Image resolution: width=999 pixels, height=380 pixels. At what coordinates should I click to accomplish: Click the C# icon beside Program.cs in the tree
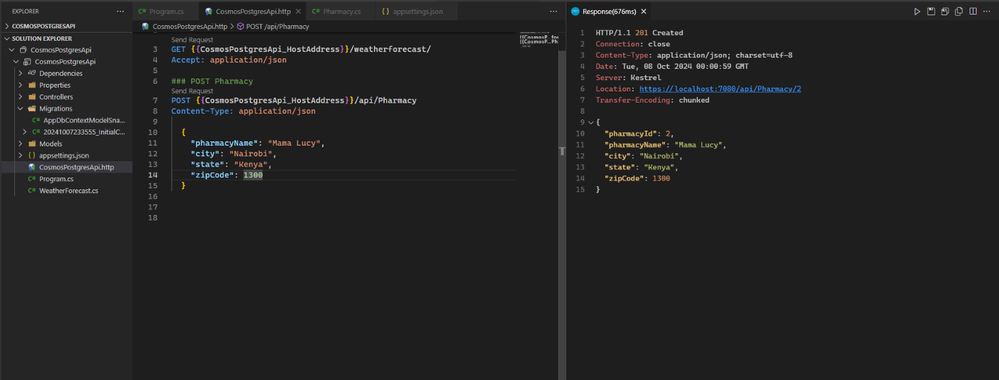click(x=32, y=179)
